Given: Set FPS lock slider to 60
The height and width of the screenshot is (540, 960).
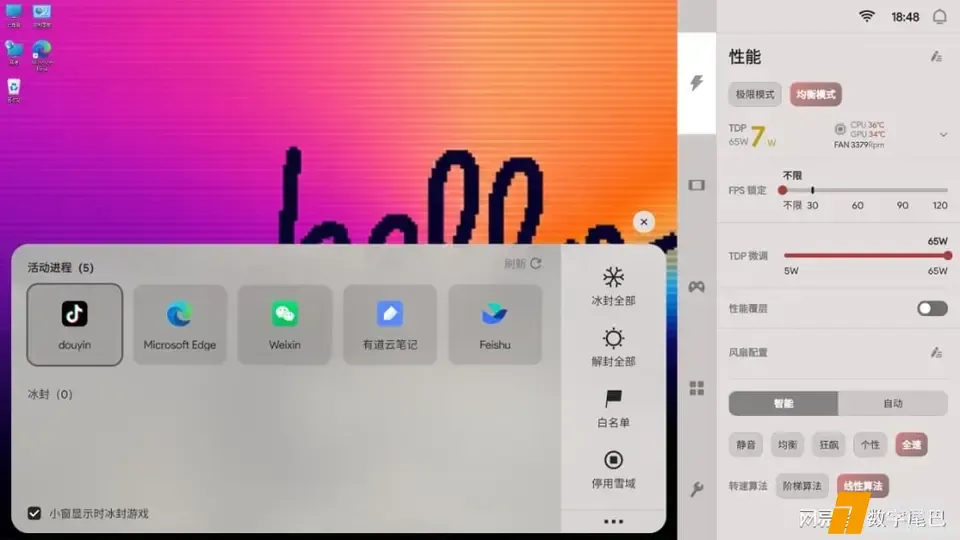Looking at the screenshot, I should click(x=857, y=190).
